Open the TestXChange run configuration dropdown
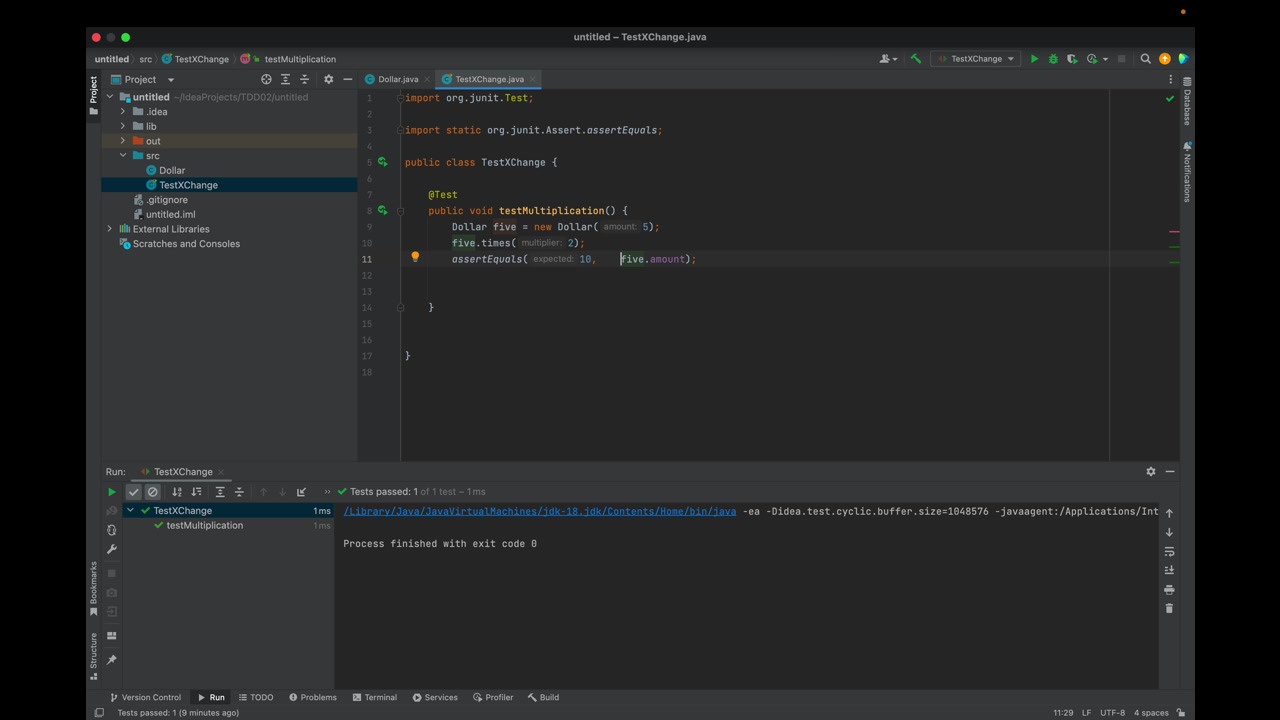 tap(976, 59)
